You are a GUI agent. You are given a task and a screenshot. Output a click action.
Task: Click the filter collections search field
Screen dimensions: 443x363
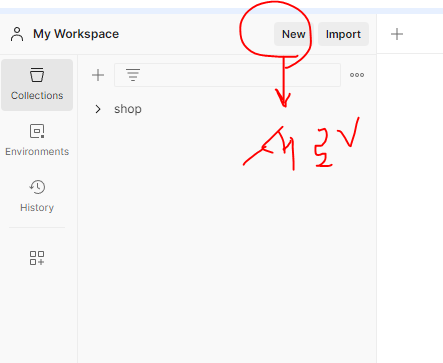[227, 75]
